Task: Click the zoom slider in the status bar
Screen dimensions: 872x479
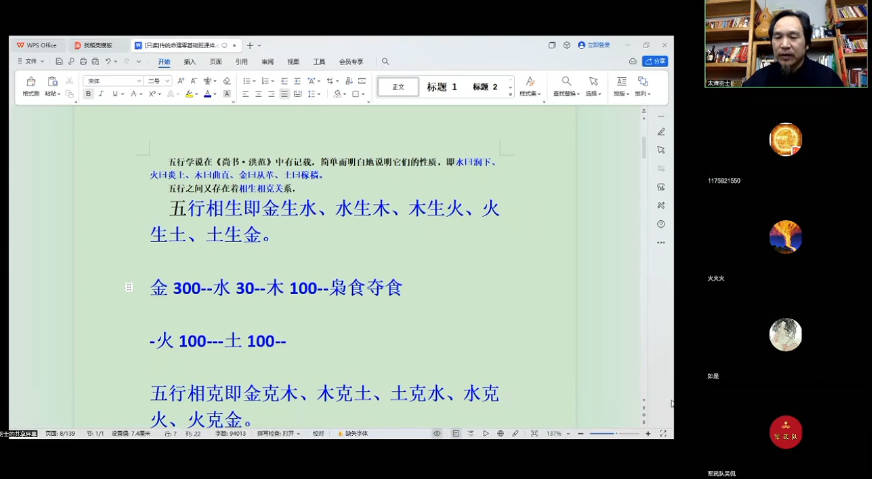Action: click(x=617, y=434)
